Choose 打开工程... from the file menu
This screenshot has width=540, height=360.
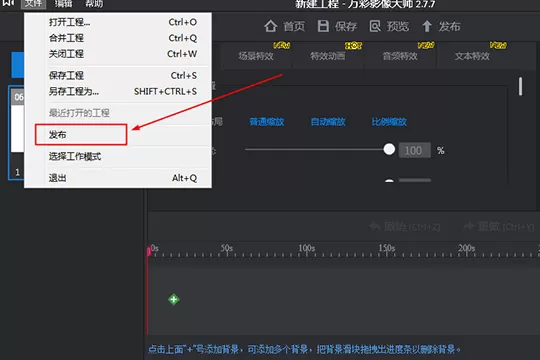point(118,22)
